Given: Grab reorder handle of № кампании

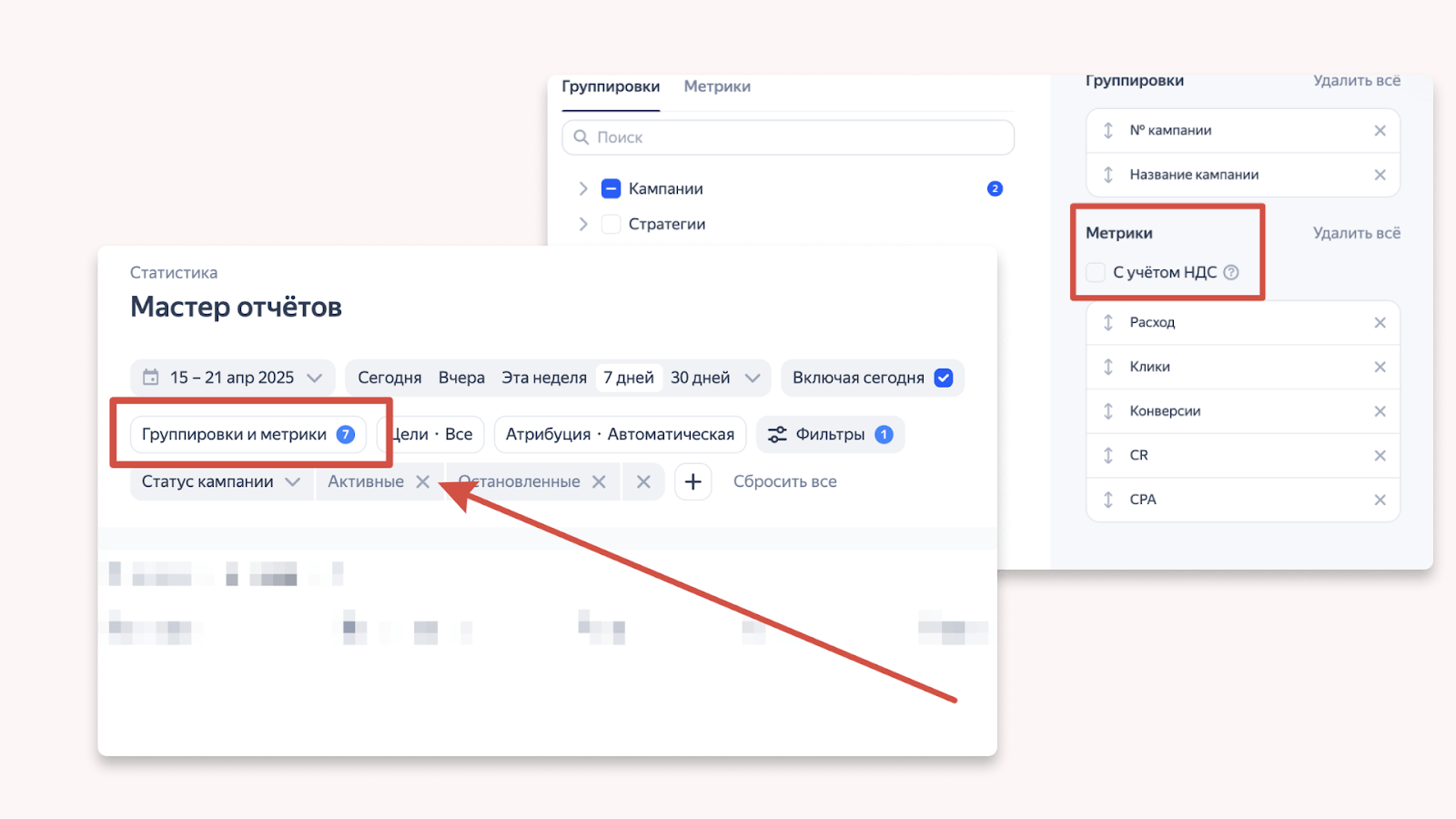Looking at the screenshot, I should [1108, 130].
